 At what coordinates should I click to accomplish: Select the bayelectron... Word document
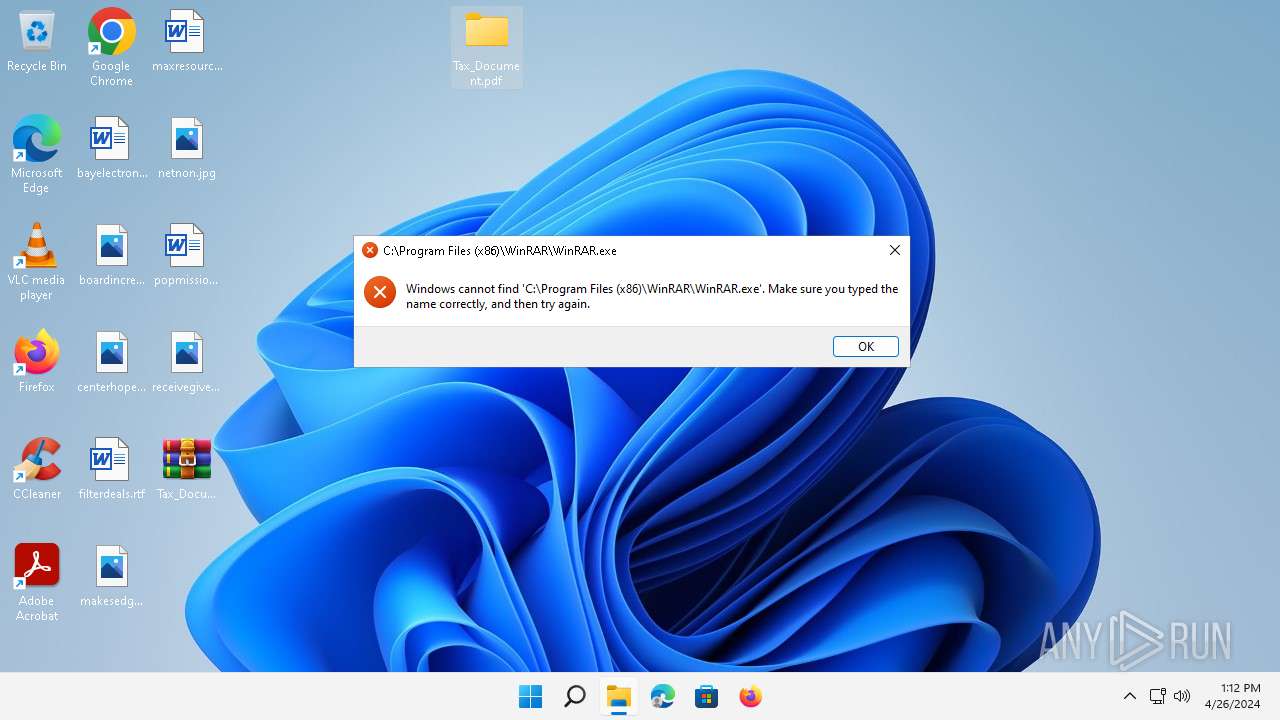click(x=111, y=149)
